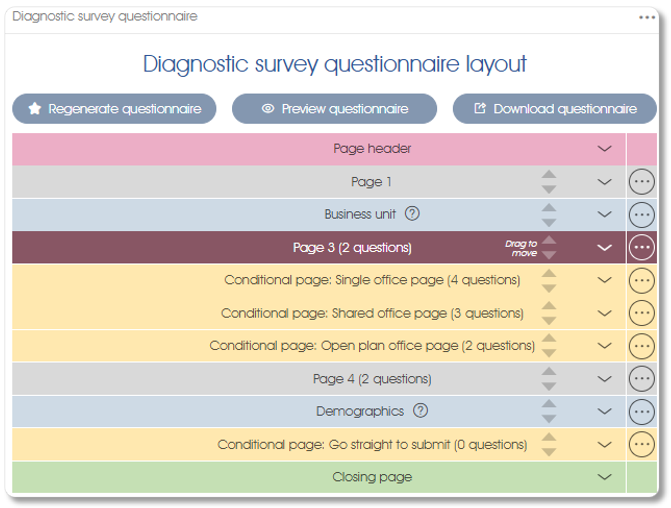The width and height of the screenshot is (671, 508).
Task: Move Demographics down with the down arrow
Action: [549, 419]
